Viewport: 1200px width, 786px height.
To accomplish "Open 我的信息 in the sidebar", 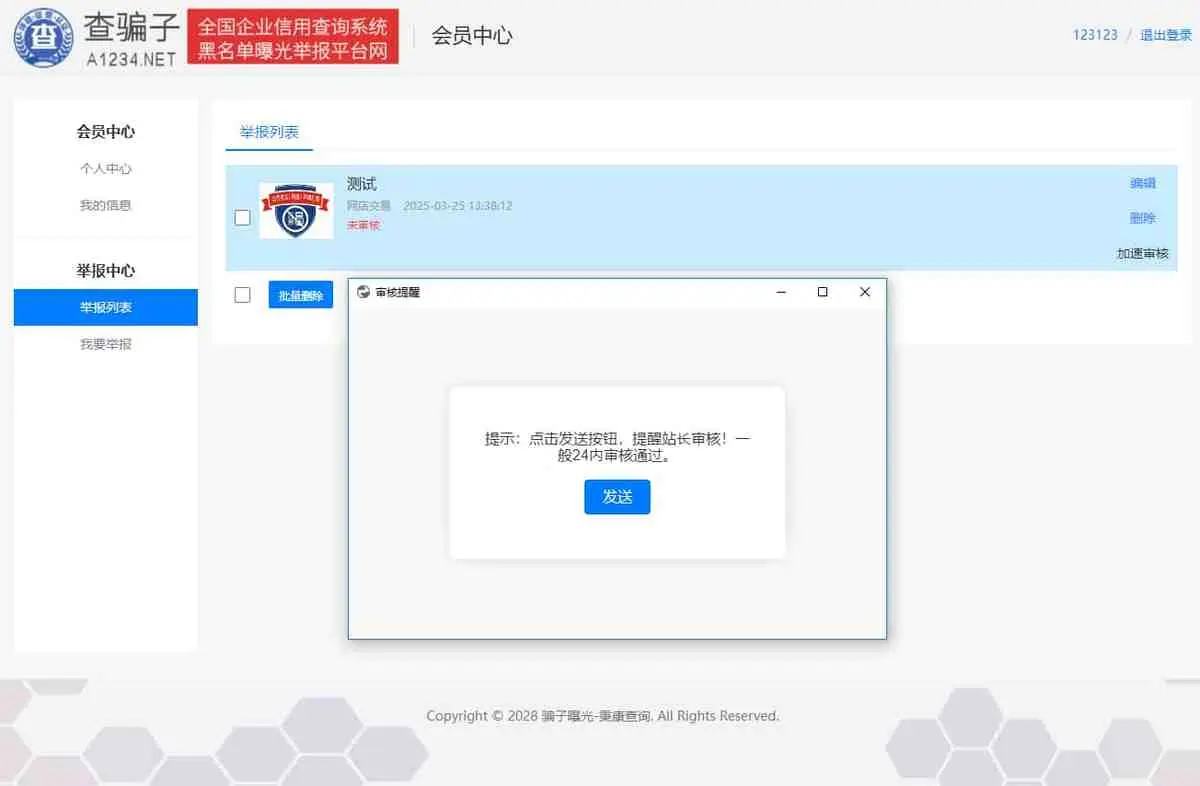I will tap(106, 205).
